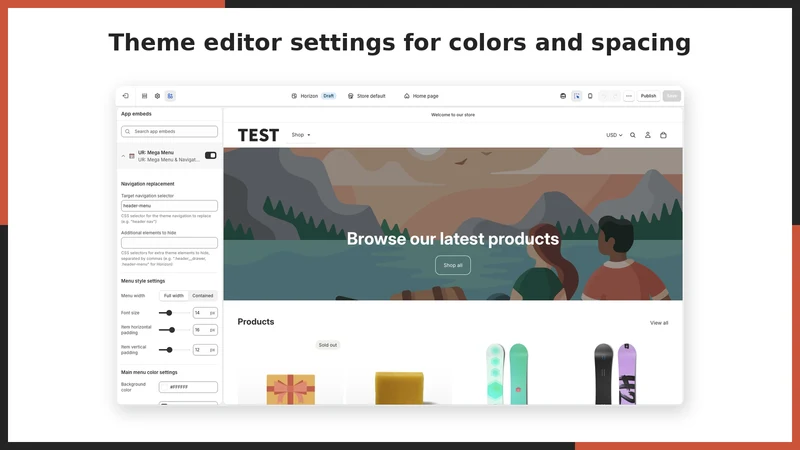Click the Home page house icon
This screenshot has height=450, width=800.
pyautogui.click(x=407, y=96)
